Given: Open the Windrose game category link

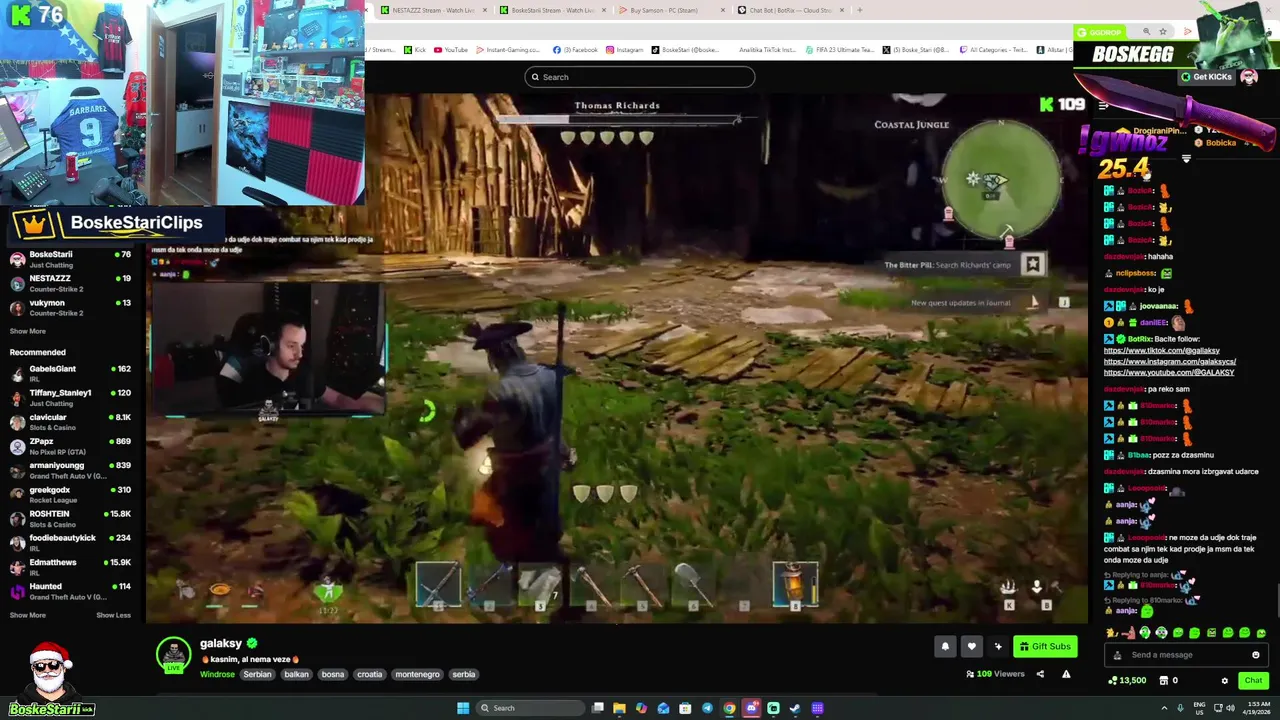Looking at the screenshot, I should coord(217,674).
